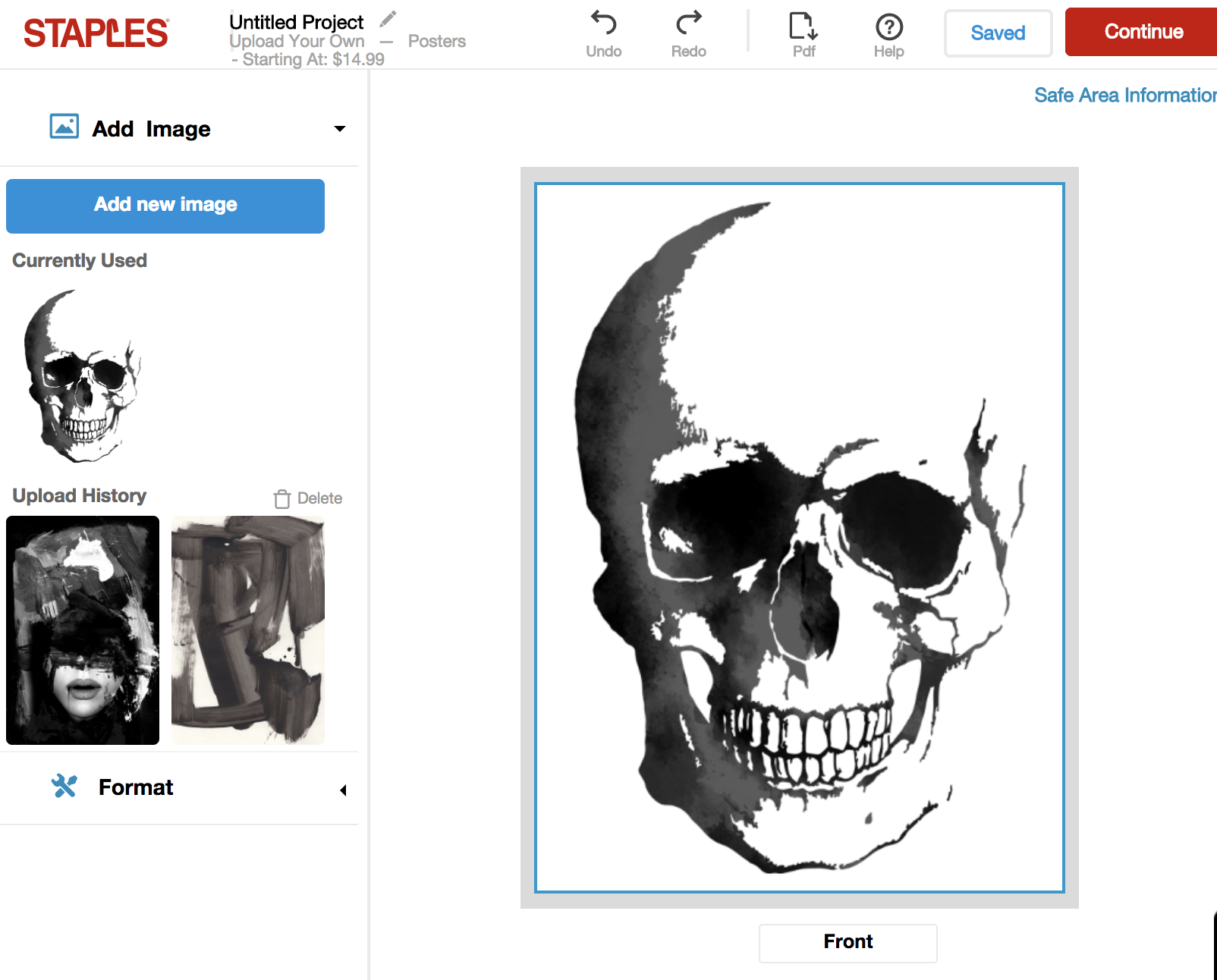This screenshot has height=980, width=1217.
Task: Select the abstract brushstroke upload thumbnail
Action: [248, 630]
